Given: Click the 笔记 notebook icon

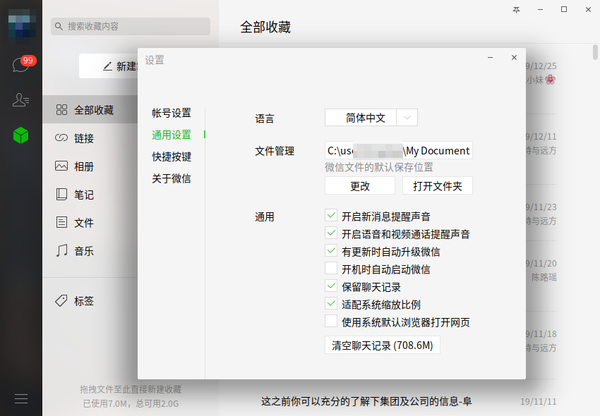Looking at the screenshot, I should (61, 194).
